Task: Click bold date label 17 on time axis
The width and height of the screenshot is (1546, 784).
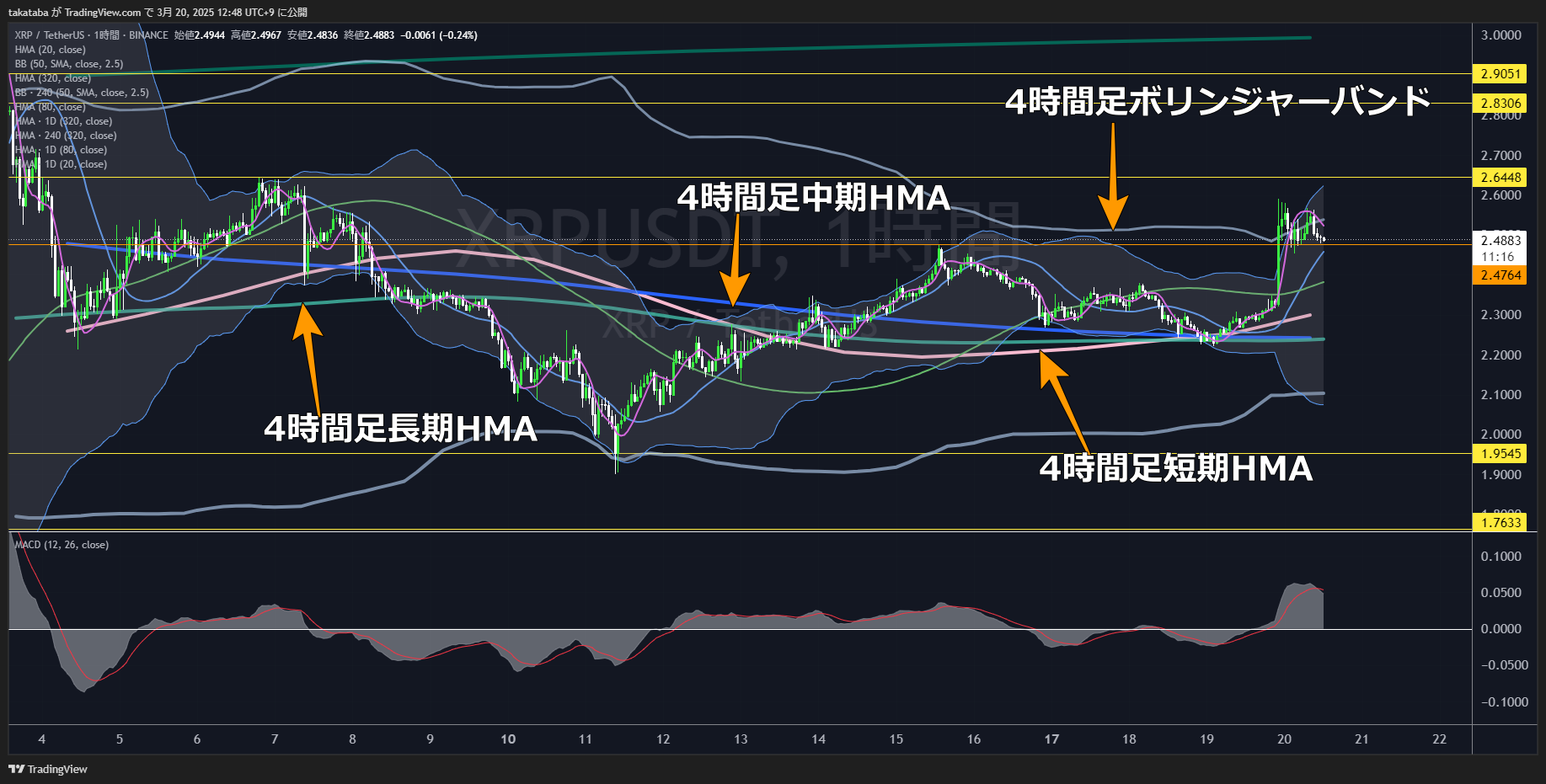Action: pos(1051,739)
